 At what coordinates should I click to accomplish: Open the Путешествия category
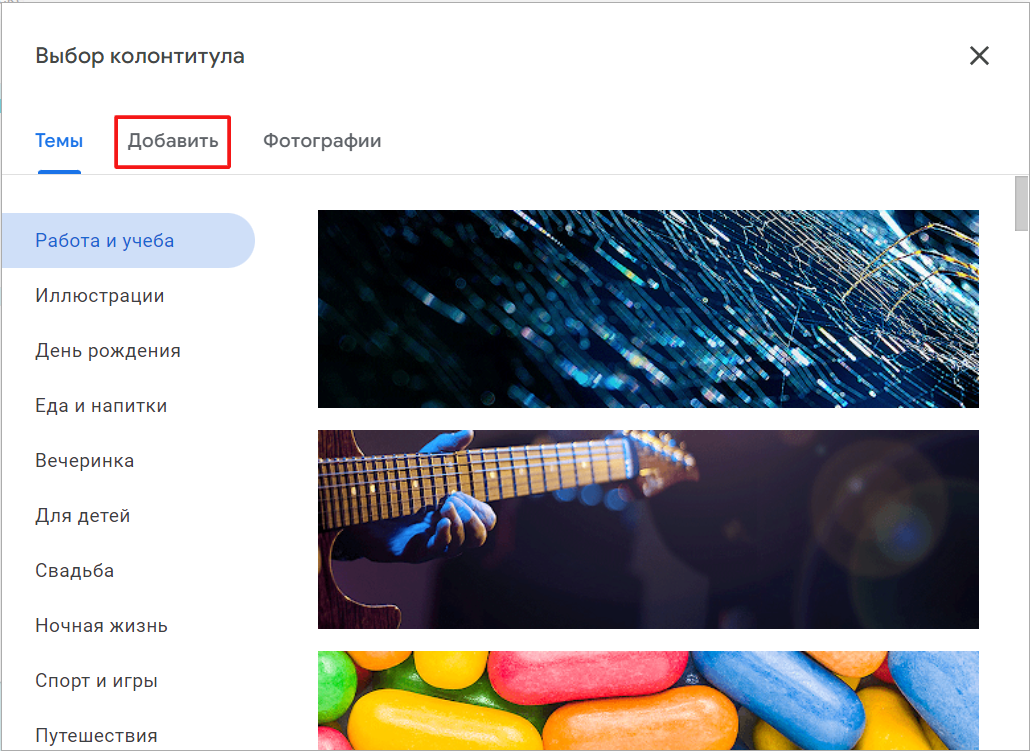[x=97, y=735]
